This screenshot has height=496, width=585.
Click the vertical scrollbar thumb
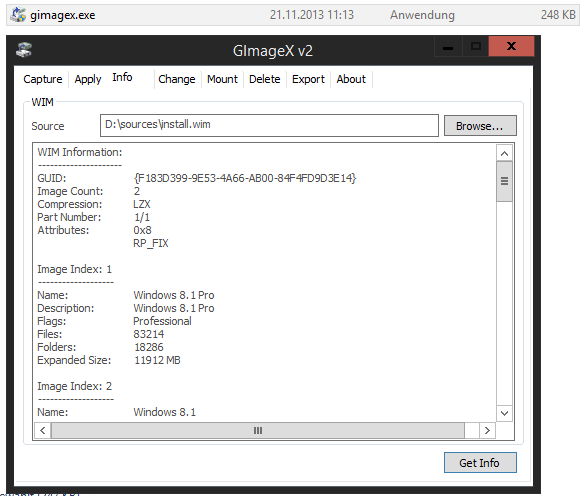[x=504, y=181]
